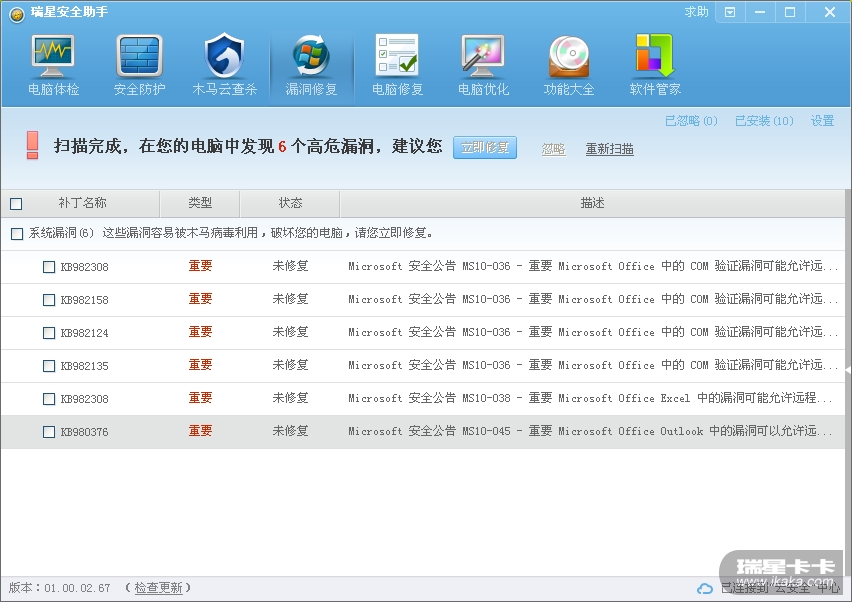Toggle the select-all checkbox in header
Image resolution: width=852 pixels, height=602 pixels.
(16, 204)
